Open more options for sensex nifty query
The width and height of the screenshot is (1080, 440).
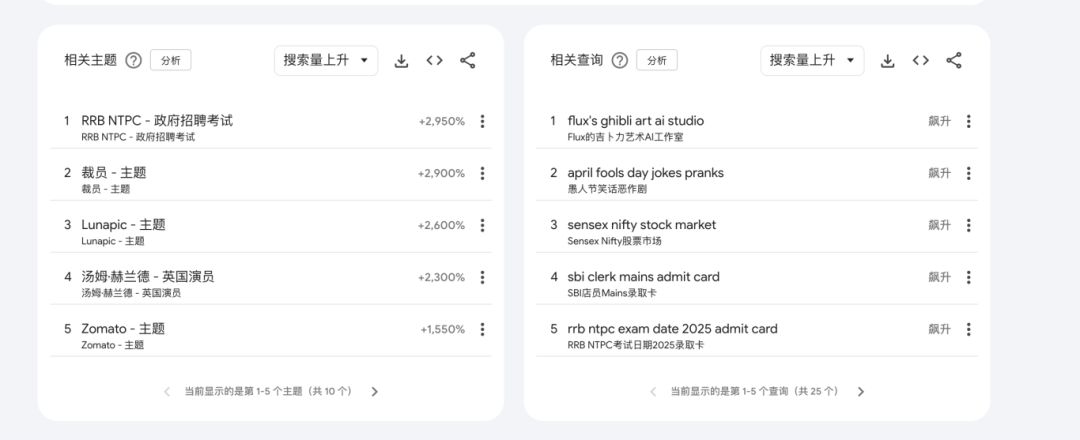[x=968, y=226]
